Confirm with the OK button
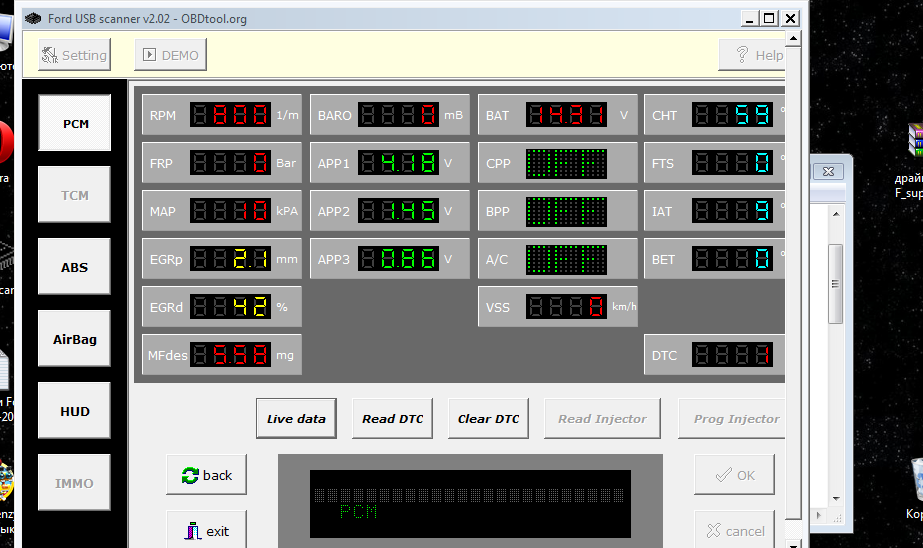Image resolution: width=923 pixels, height=548 pixels. (735, 474)
